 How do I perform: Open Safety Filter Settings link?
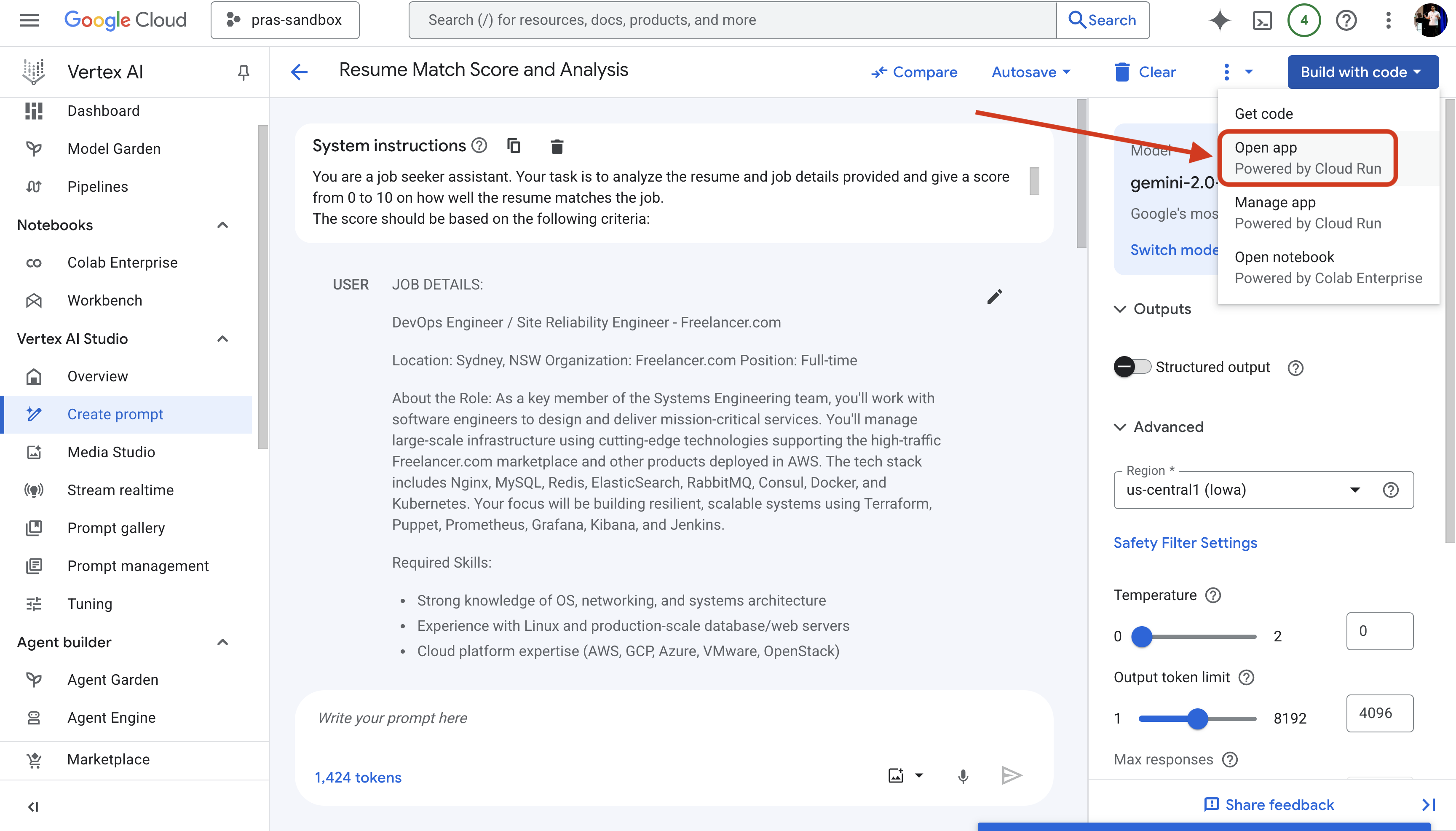[x=1185, y=543]
